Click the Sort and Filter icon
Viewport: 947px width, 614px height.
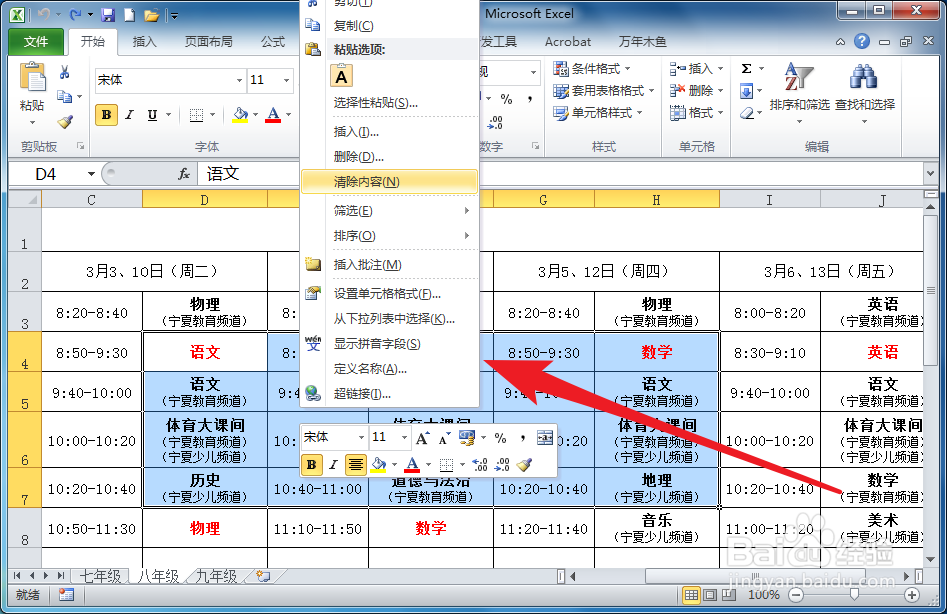pyautogui.click(x=798, y=77)
